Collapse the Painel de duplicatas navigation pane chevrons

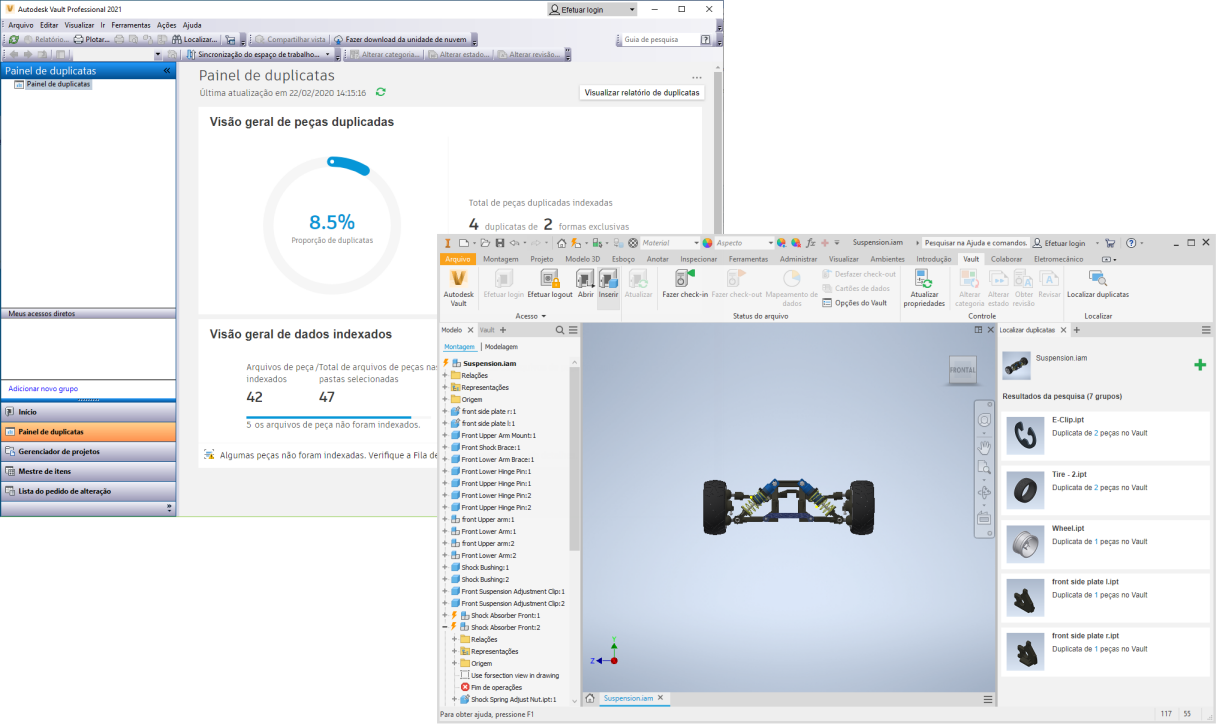coord(168,71)
